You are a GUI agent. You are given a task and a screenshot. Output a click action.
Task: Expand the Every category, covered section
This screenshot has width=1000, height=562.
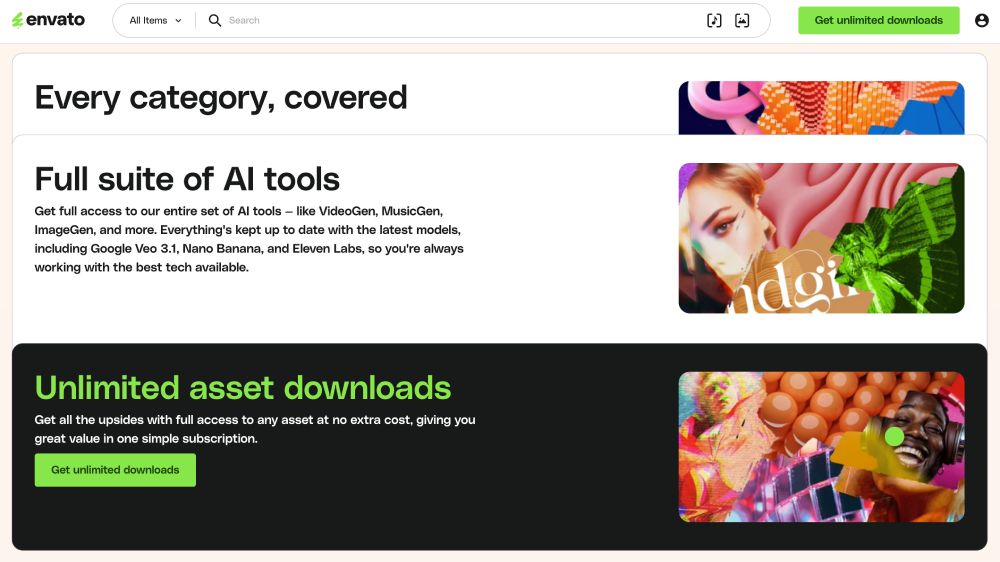tap(221, 98)
